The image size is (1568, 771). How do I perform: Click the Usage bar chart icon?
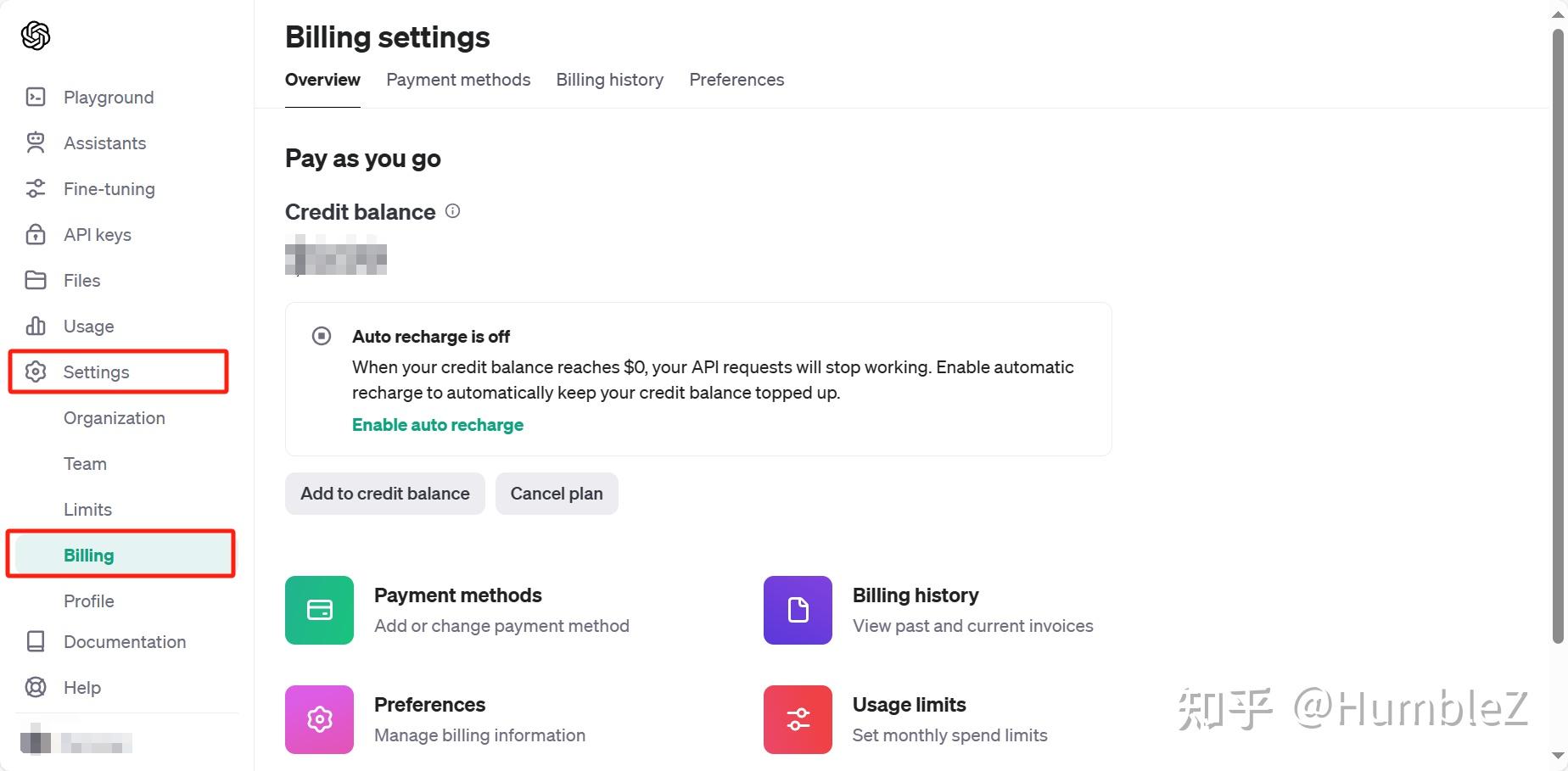[x=36, y=327]
